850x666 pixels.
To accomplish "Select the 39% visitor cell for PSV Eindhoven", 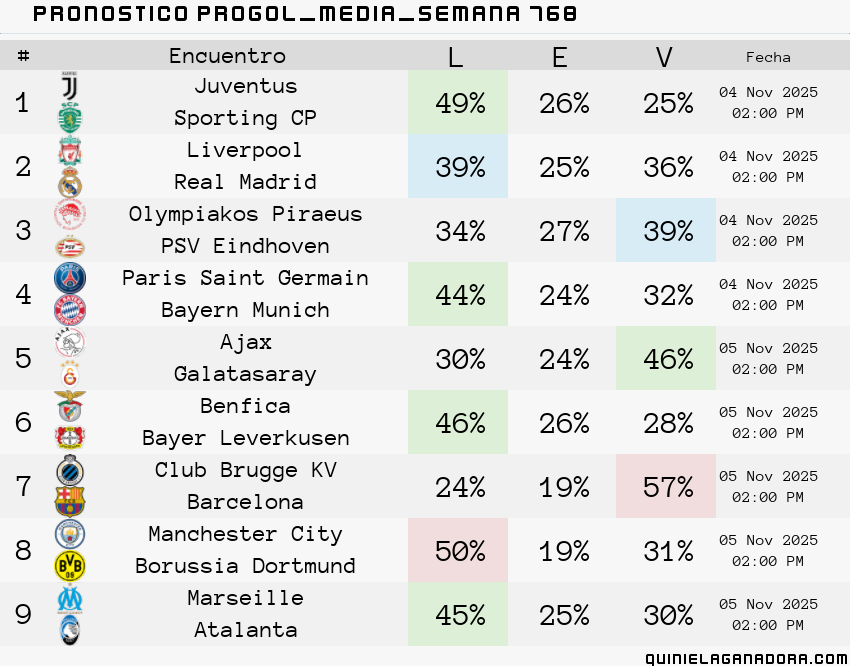I will point(666,230).
